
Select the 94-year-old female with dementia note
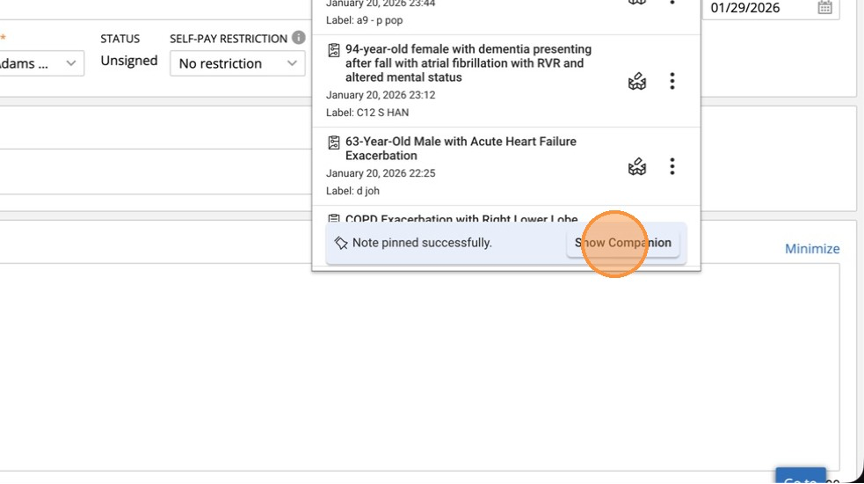coord(468,63)
